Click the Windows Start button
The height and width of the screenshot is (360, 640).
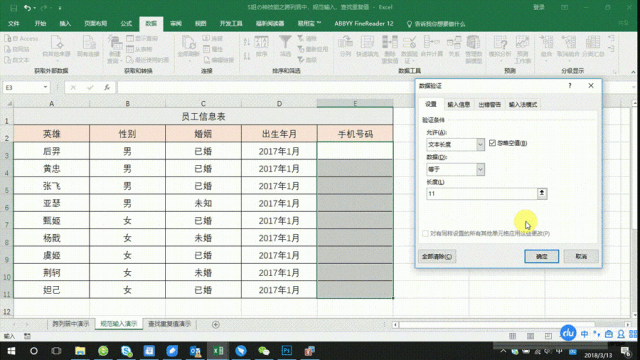click(11, 351)
